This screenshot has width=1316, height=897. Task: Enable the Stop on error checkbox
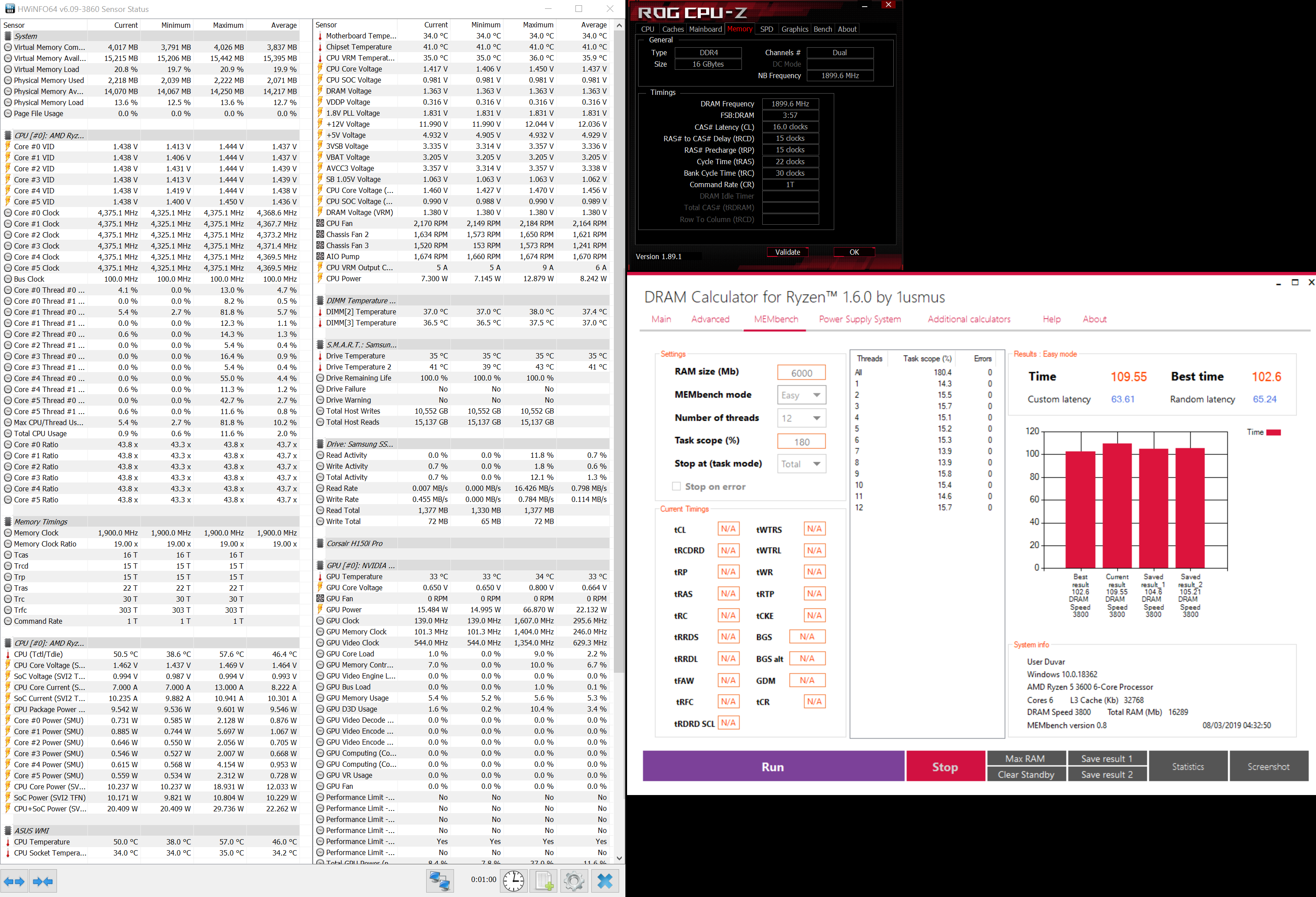tap(676, 487)
